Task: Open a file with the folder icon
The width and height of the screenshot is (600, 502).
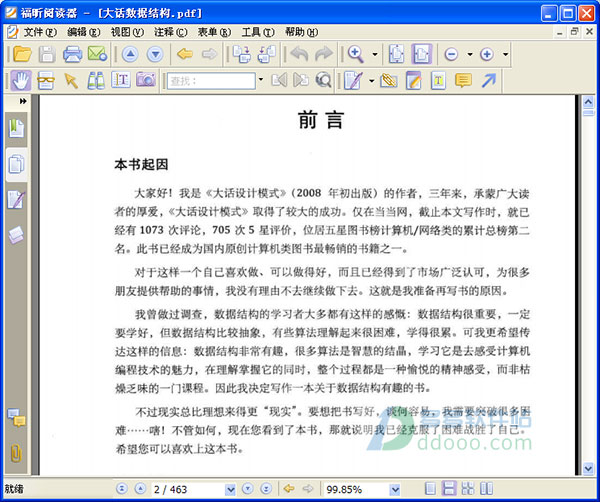Action: click(22, 54)
